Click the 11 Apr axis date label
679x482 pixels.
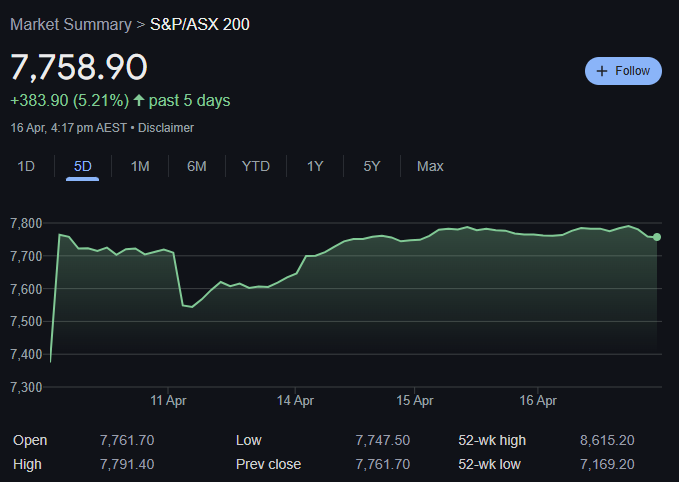pyautogui.click(x=168, y=400)
